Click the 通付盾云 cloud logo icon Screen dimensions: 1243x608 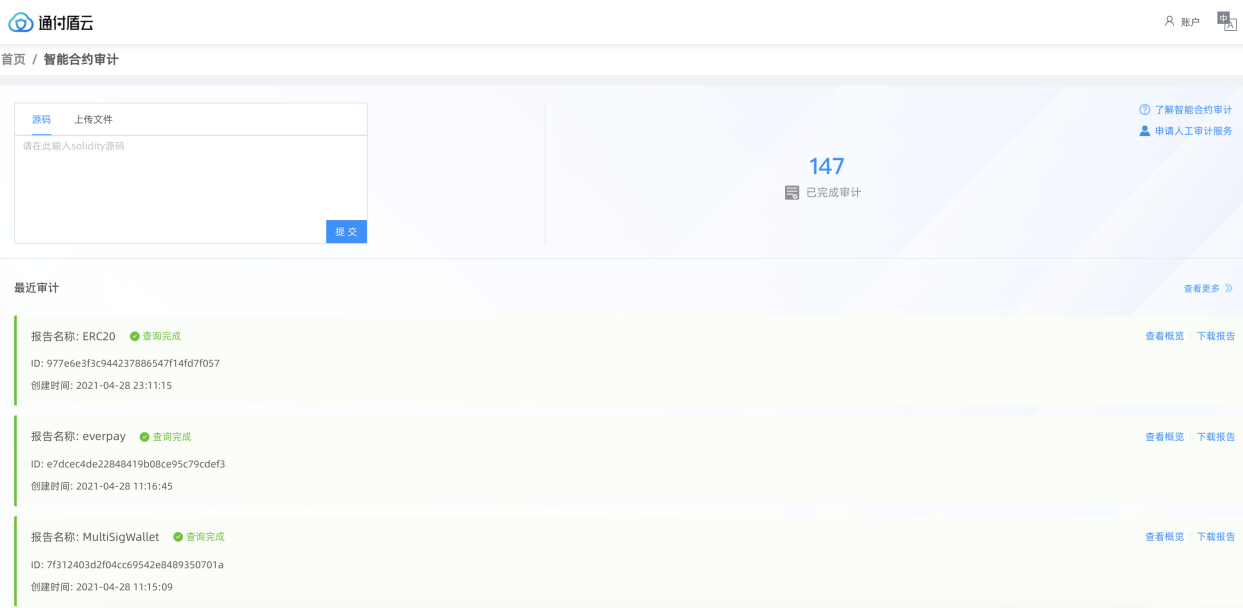[x=20, y=22]
